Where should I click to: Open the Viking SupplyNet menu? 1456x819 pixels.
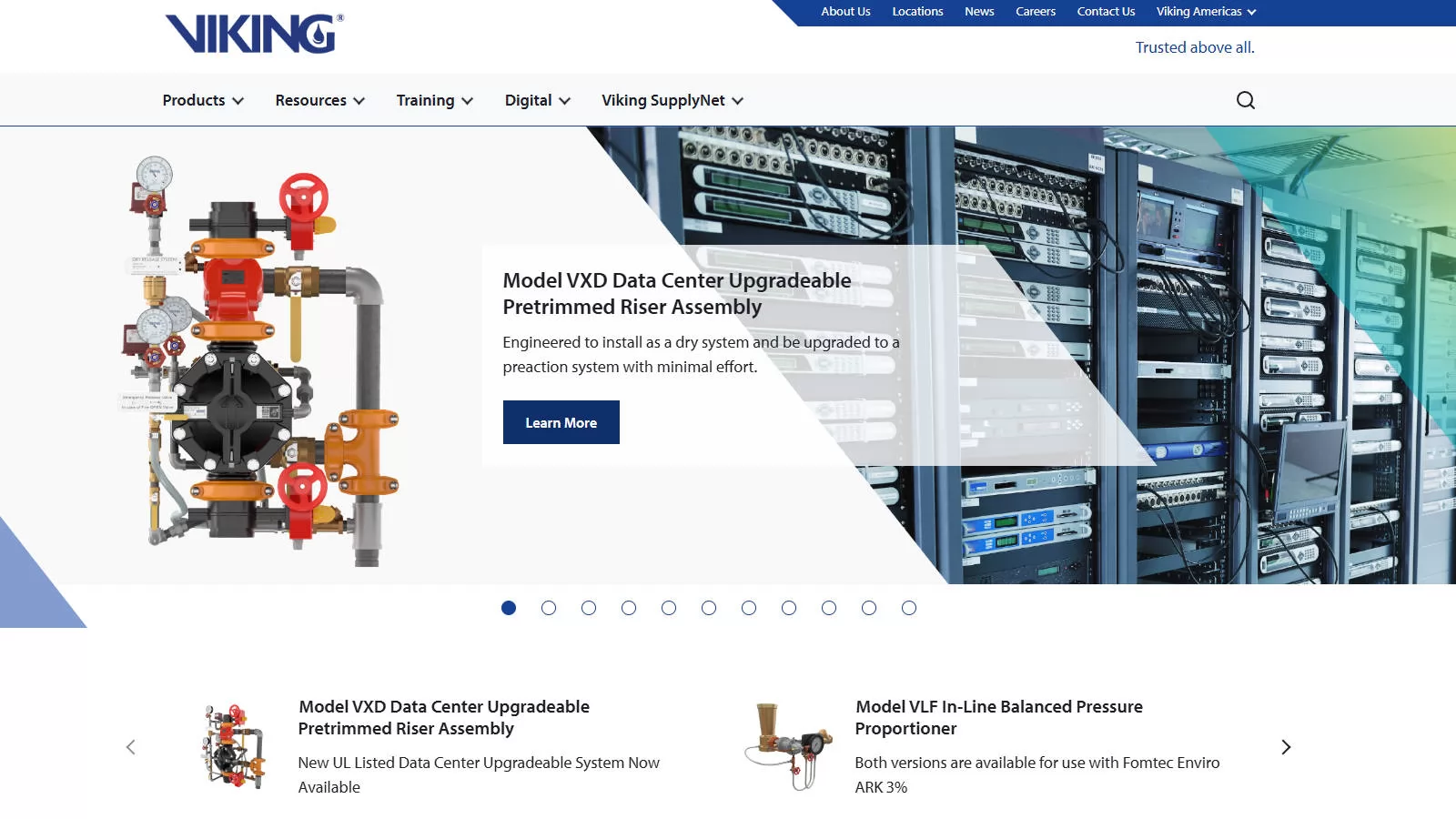click(672, 100)
